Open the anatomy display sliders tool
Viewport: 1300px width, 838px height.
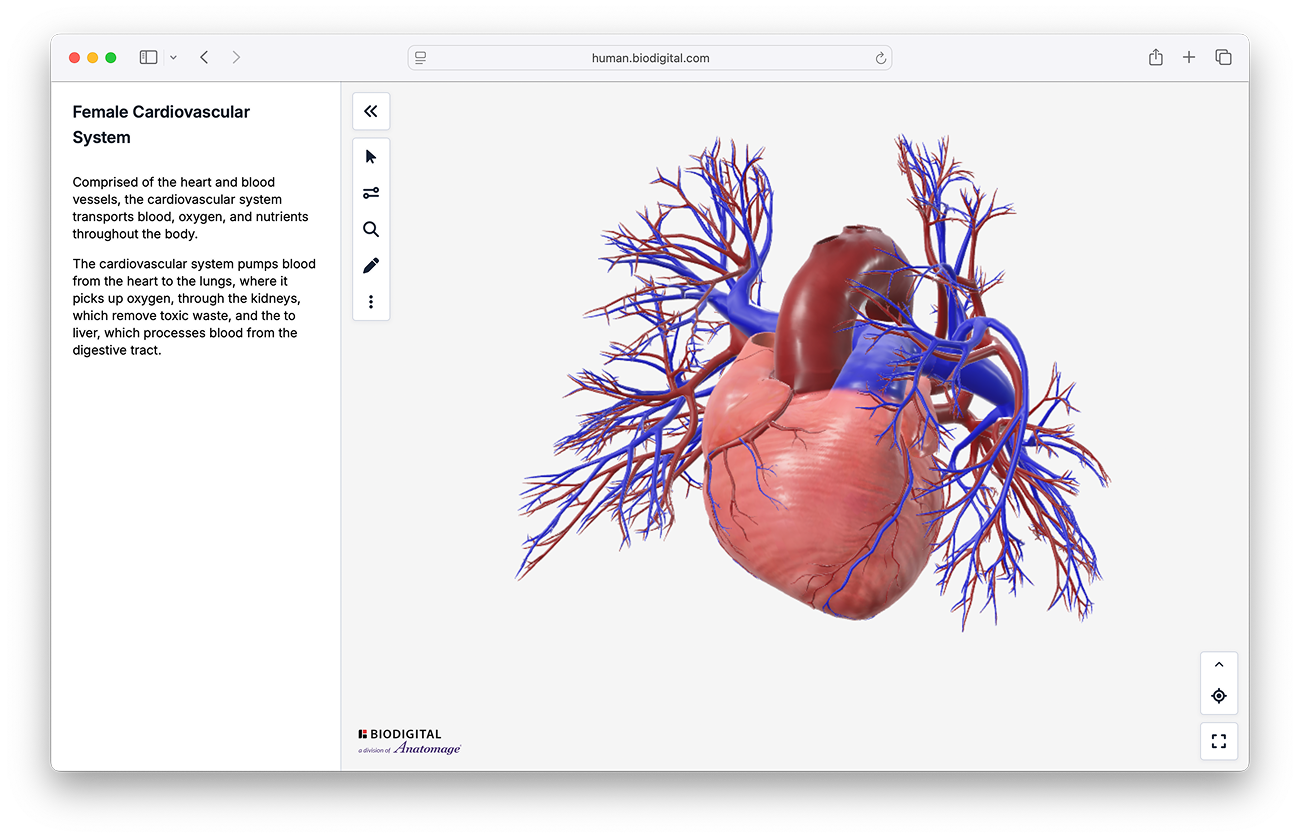coord(371,193)
